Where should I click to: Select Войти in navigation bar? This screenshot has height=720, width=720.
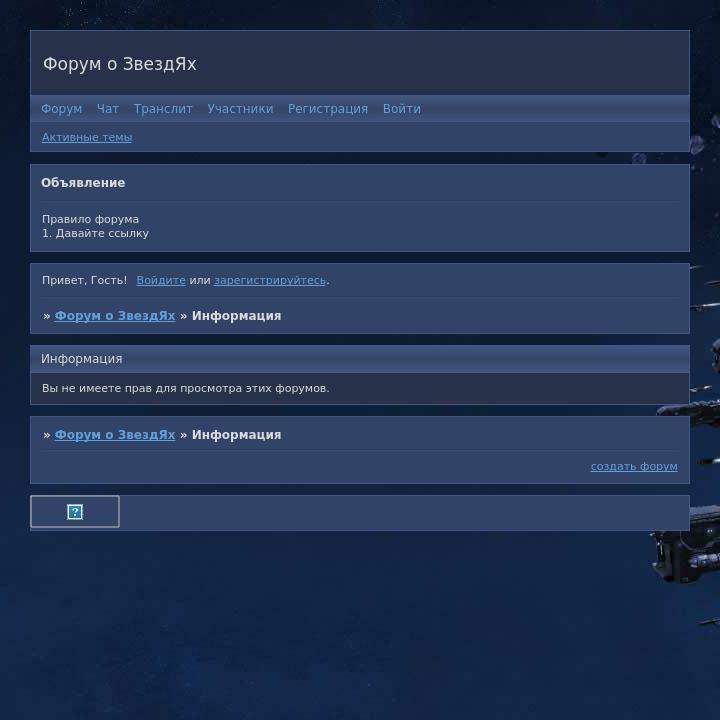click(x=402, y=109)
